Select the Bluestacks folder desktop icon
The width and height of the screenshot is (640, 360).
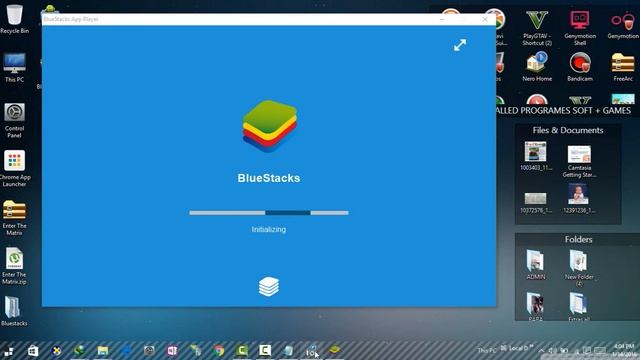point(14,311)
